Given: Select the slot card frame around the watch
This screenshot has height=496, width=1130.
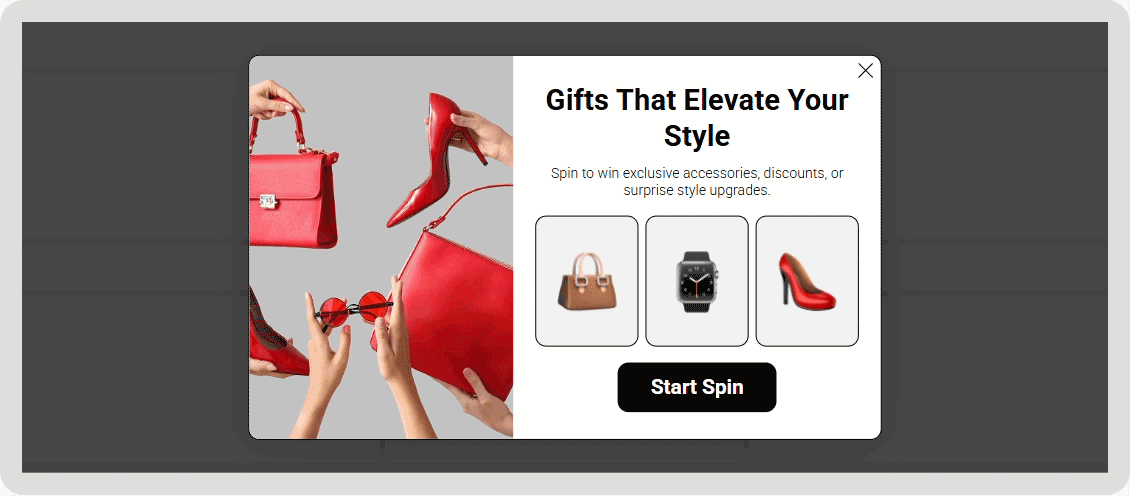Looking at the screenshot, I should point(697,281).
